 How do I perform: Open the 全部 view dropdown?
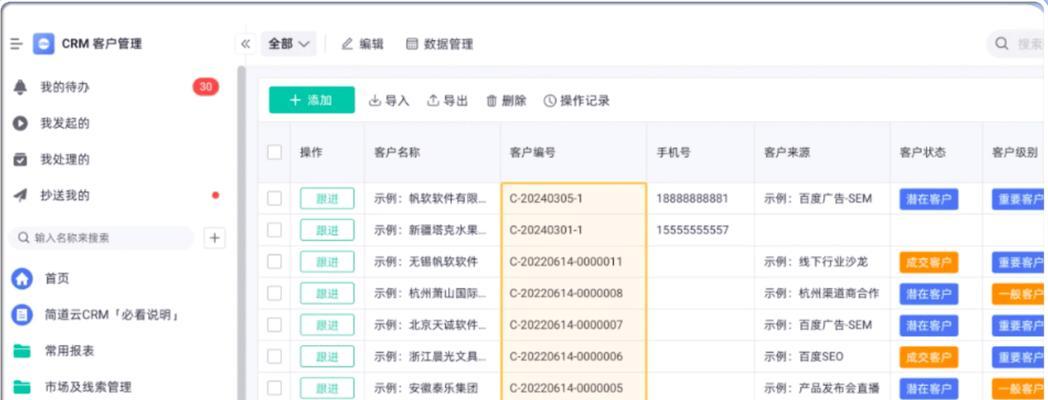coord(289,44)
